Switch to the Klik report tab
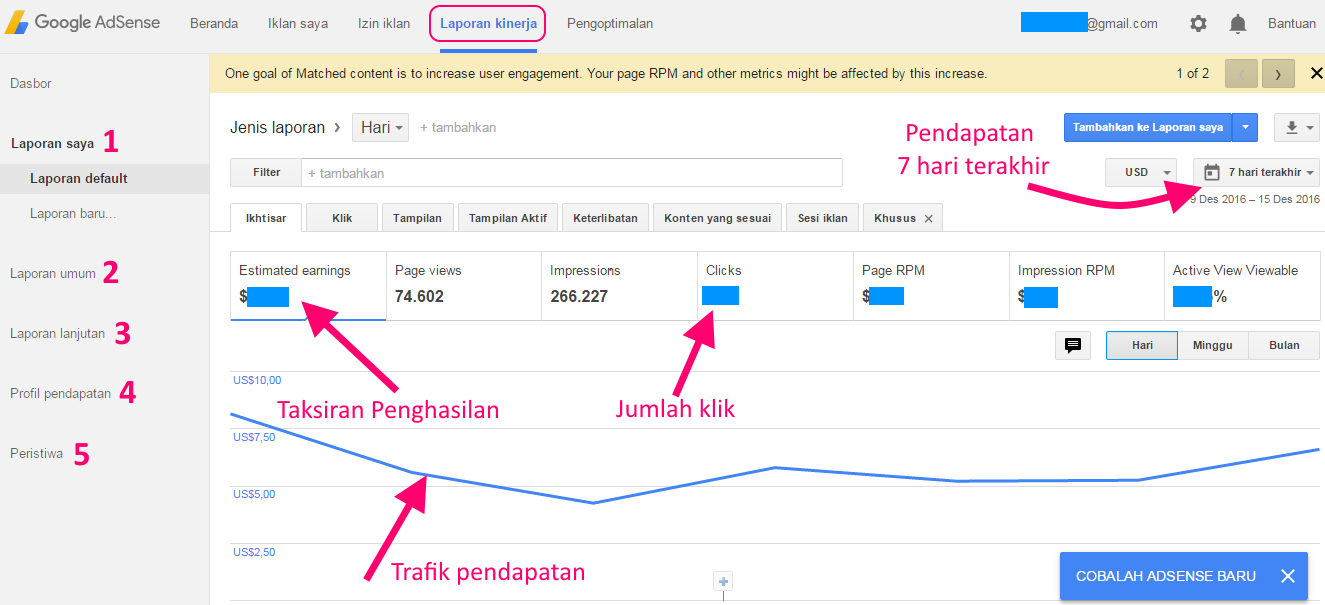 point(341,217)
